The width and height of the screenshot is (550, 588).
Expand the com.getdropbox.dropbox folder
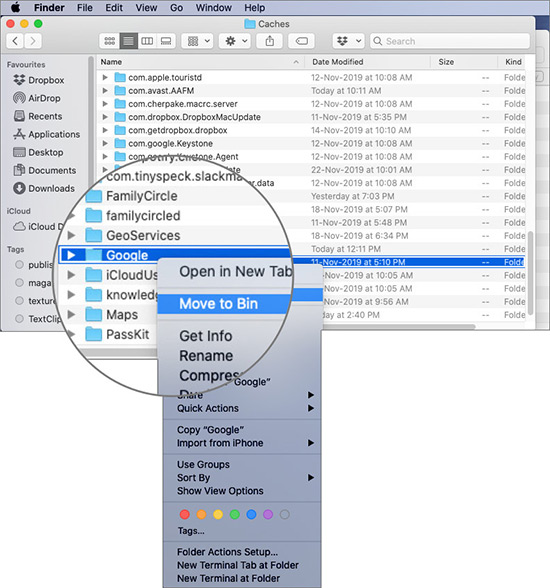point(105,130)
